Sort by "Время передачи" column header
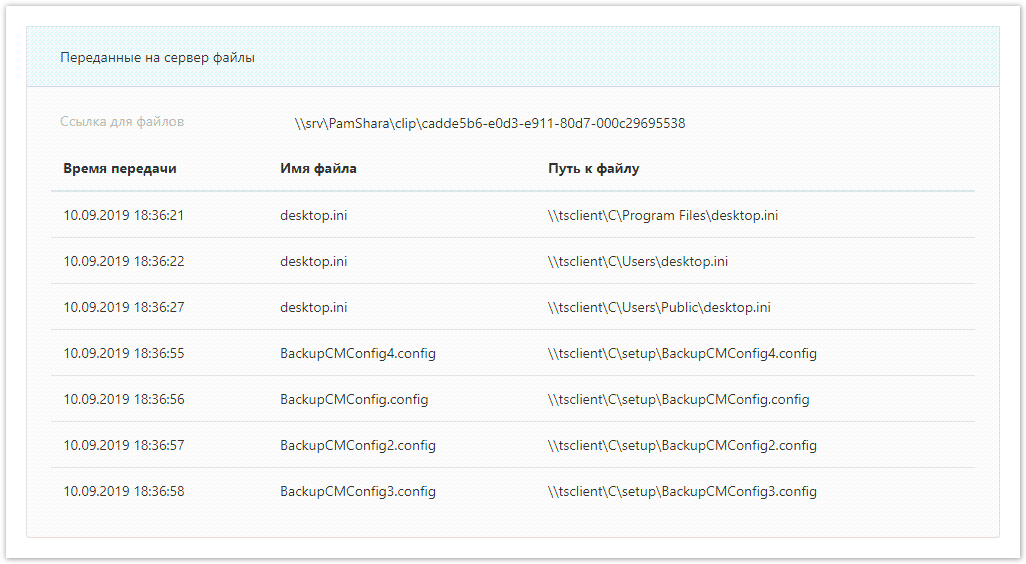 [x=119, y=169]
